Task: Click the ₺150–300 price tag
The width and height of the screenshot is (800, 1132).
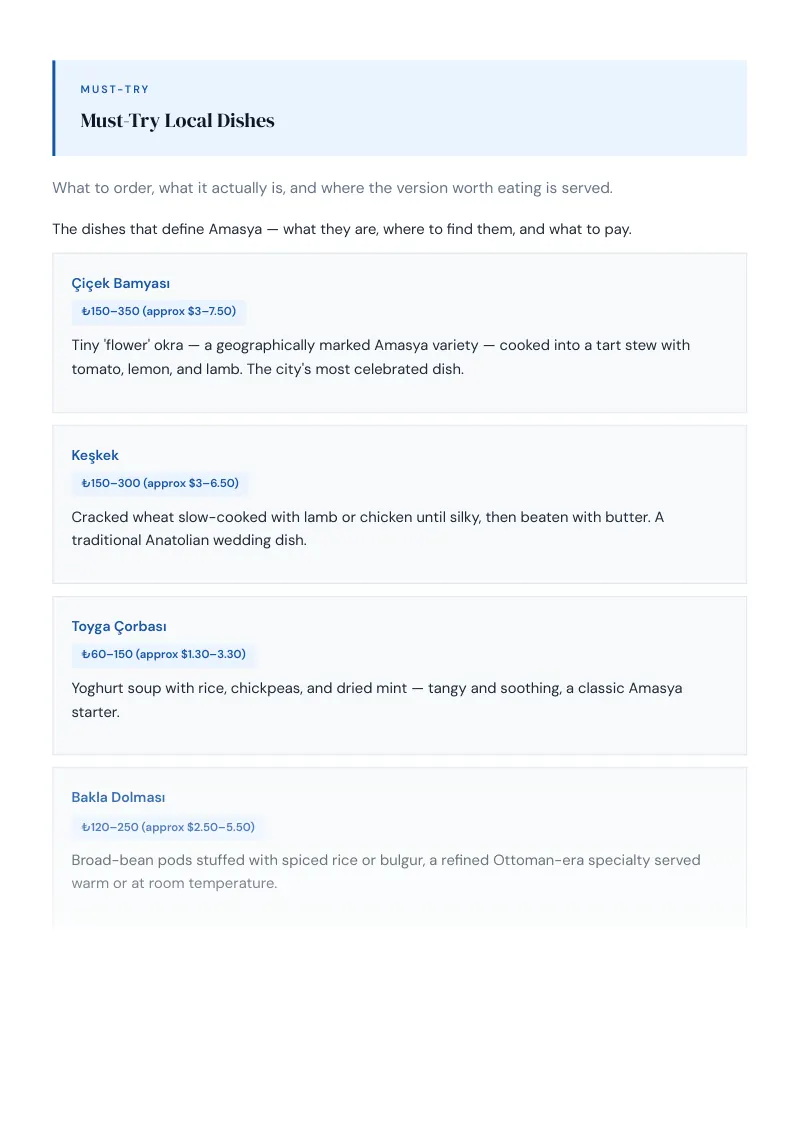Action: 160,484
